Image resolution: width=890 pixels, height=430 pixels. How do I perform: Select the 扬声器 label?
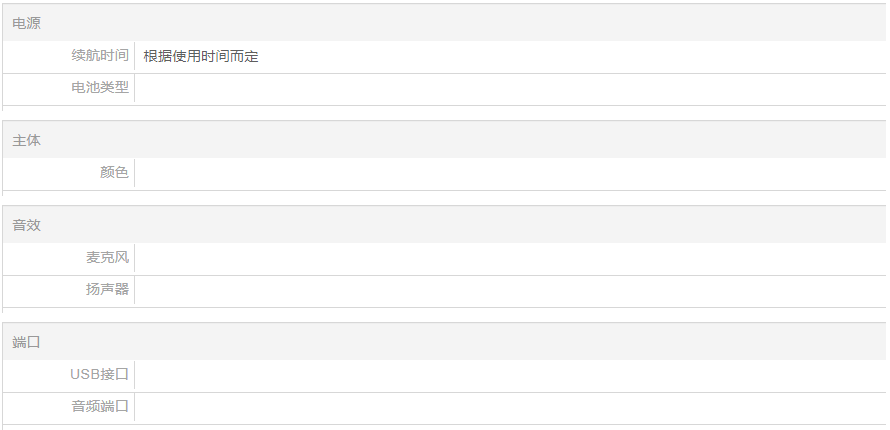(x=107, y=291)
